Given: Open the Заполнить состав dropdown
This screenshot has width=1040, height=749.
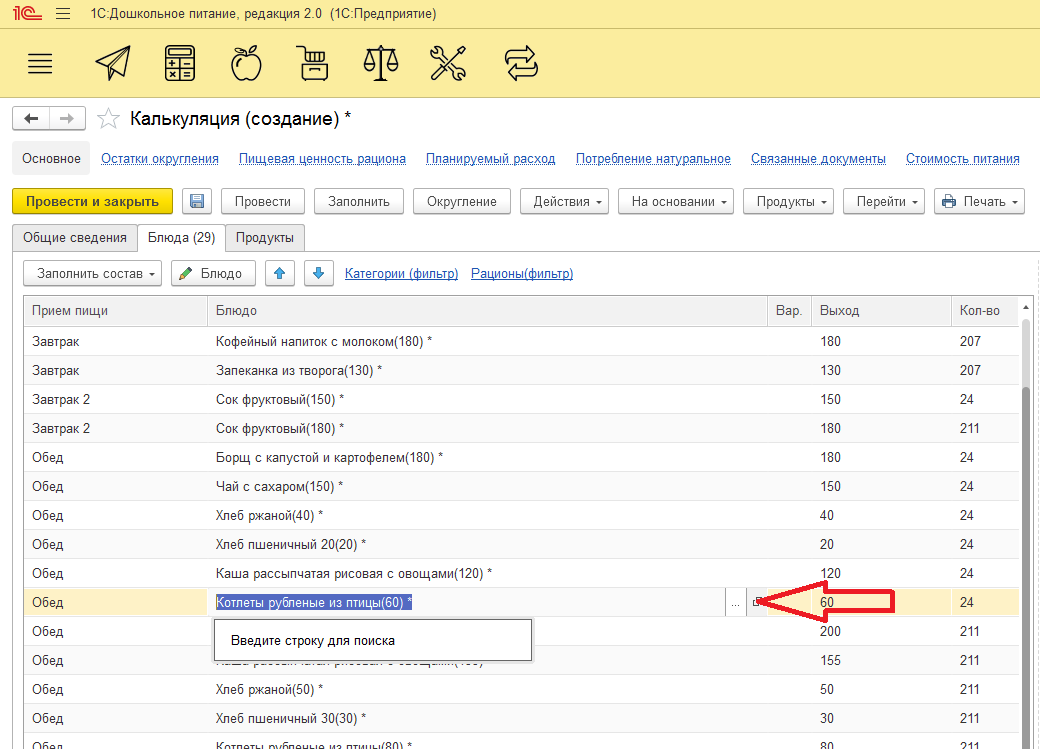Looking at the screenshot, I should tap(92, 273).
